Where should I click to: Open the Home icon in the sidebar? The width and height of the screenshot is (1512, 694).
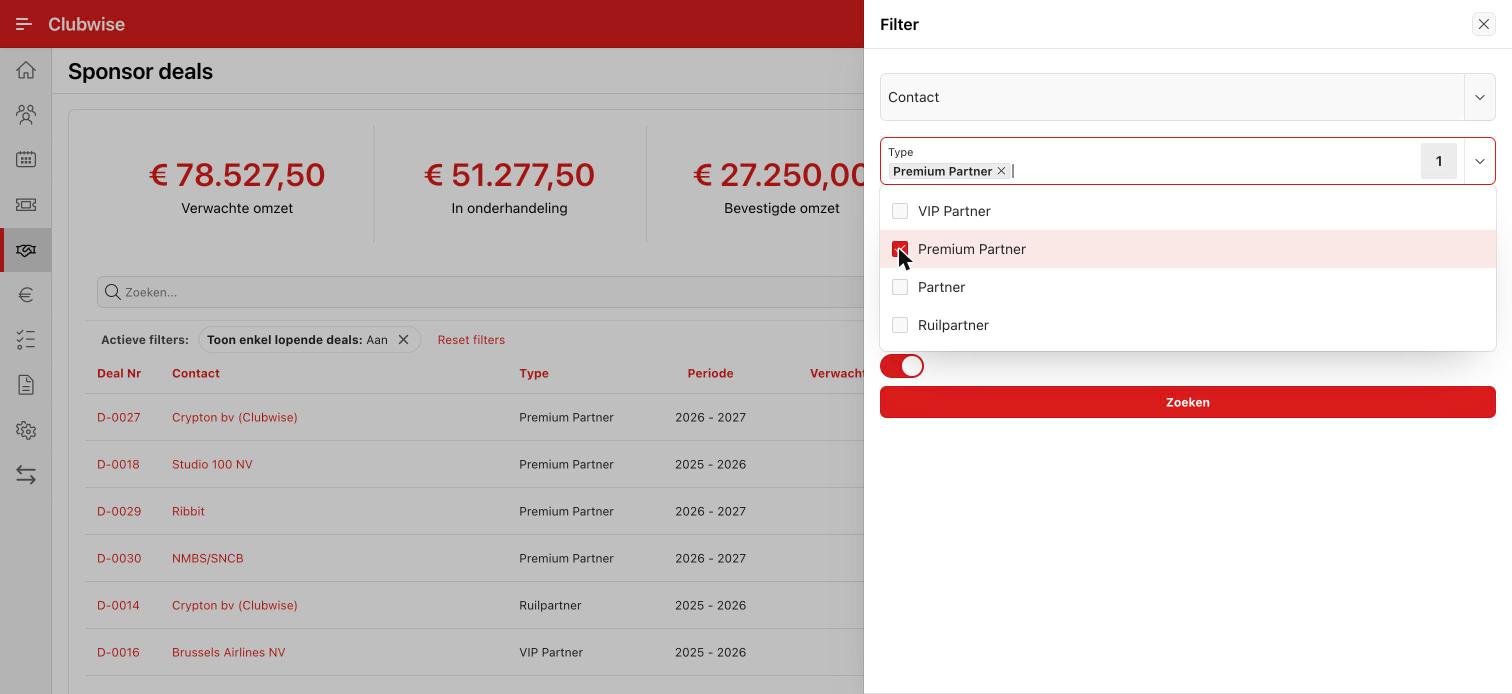pos(26,70)
